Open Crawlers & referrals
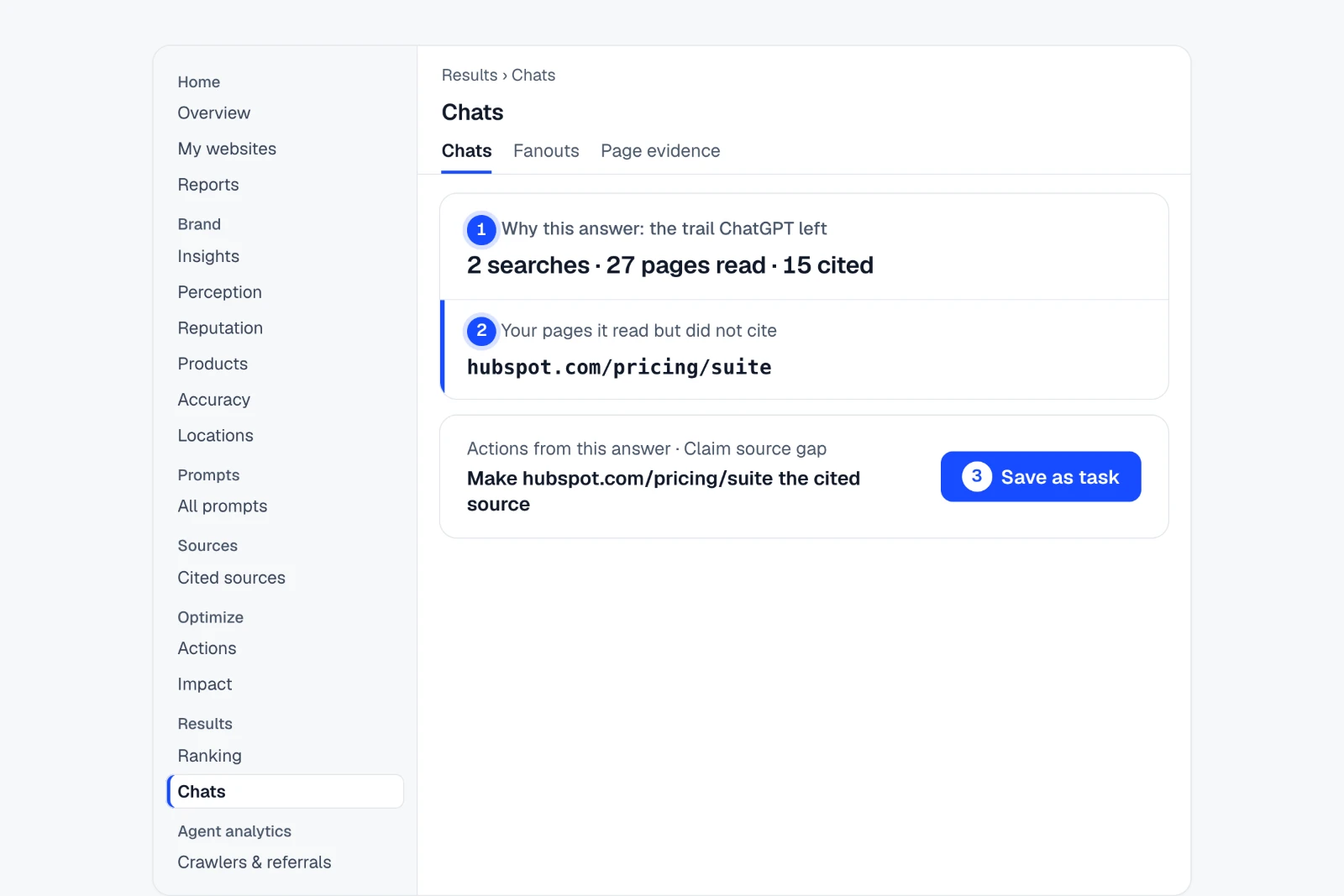This screenshot has height=896, width=1344. [254, 862]
